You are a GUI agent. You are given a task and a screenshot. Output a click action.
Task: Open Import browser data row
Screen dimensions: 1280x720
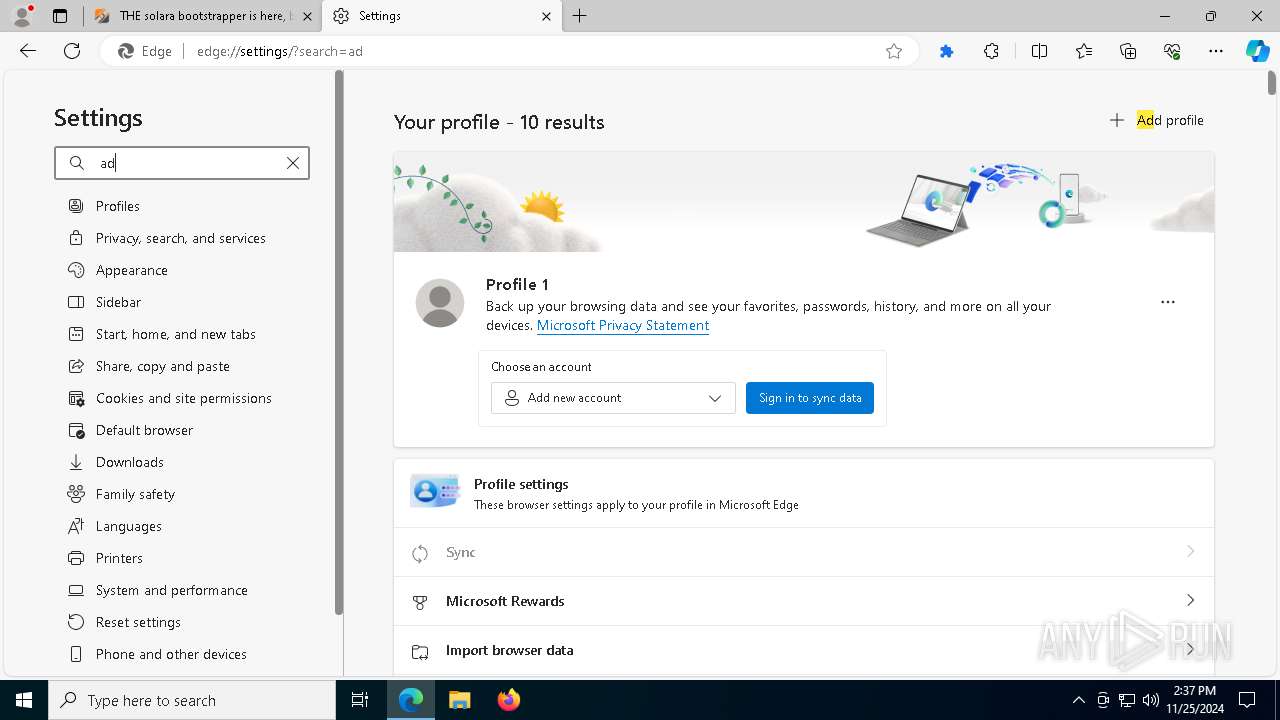click(x=804, y=650)
